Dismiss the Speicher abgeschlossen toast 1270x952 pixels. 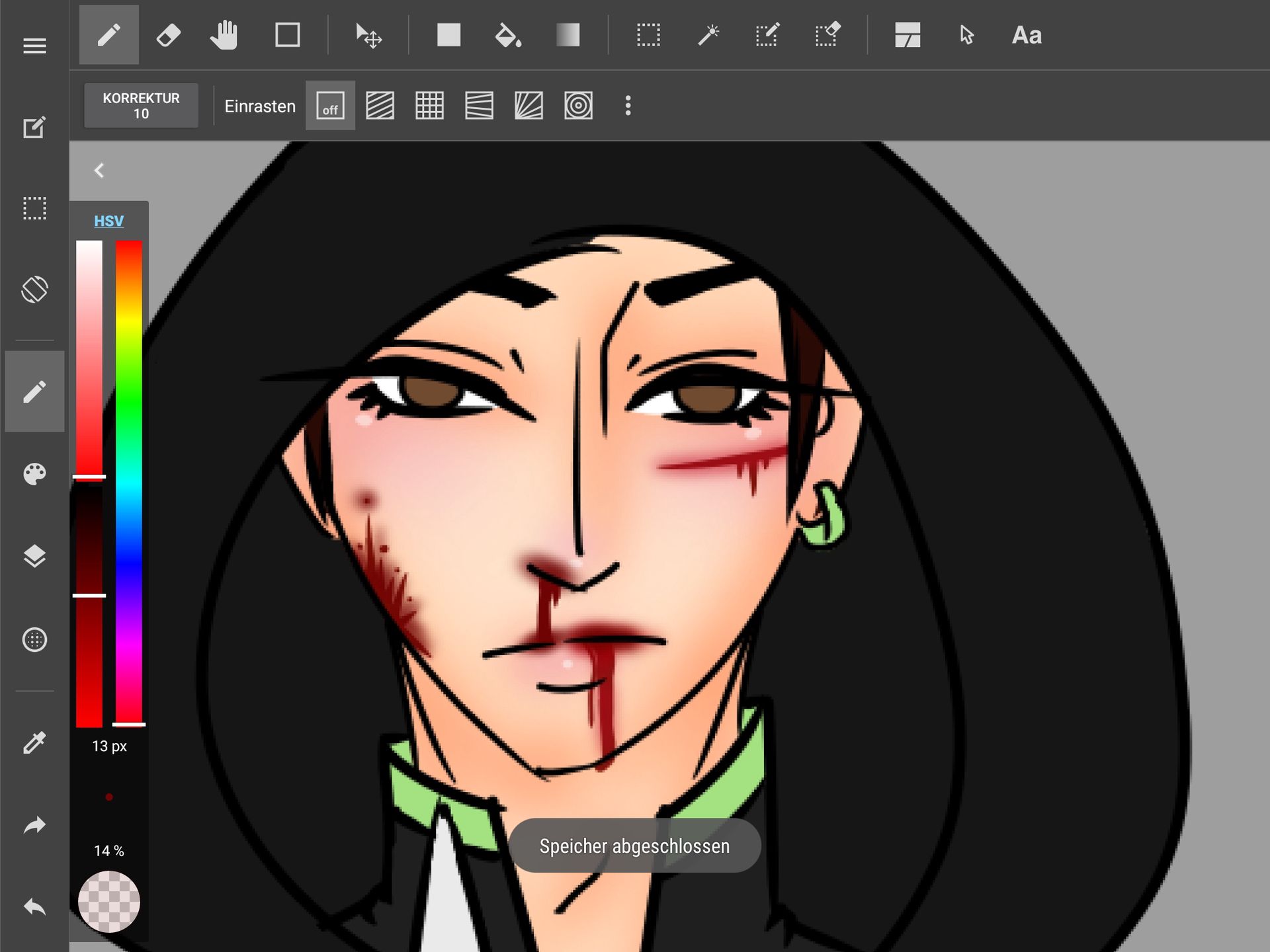(x=634, y=846)
